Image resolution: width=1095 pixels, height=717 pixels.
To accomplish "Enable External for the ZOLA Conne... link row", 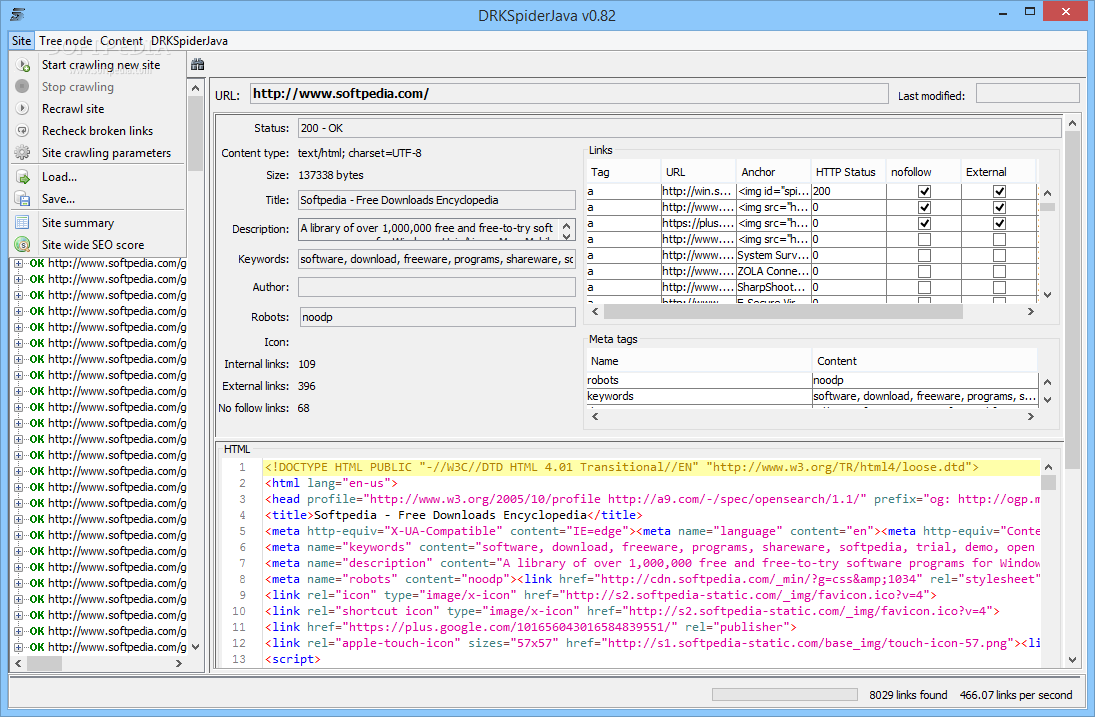I will [999, 272].
